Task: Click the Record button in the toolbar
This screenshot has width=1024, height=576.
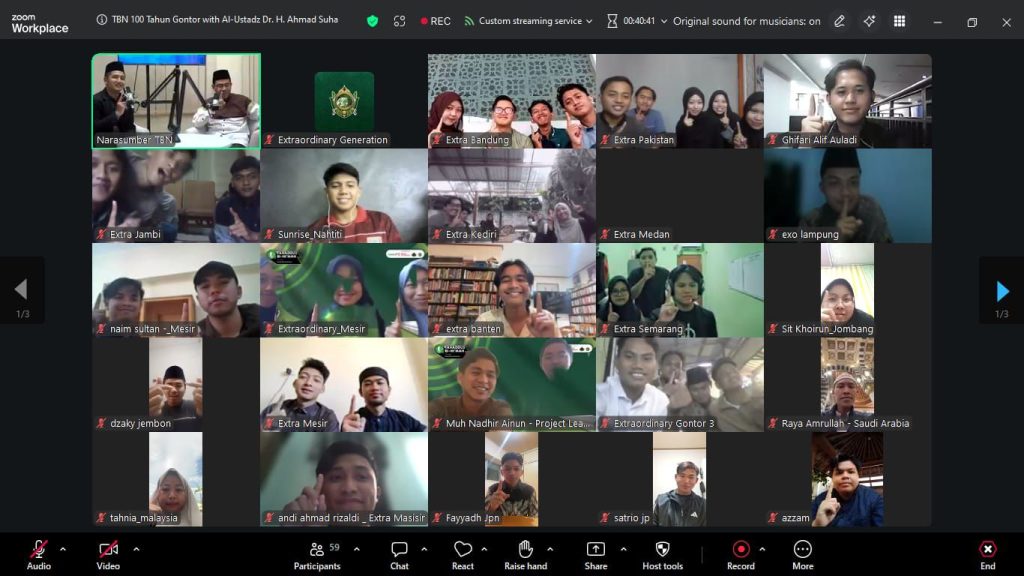Action: pos(741,553)
